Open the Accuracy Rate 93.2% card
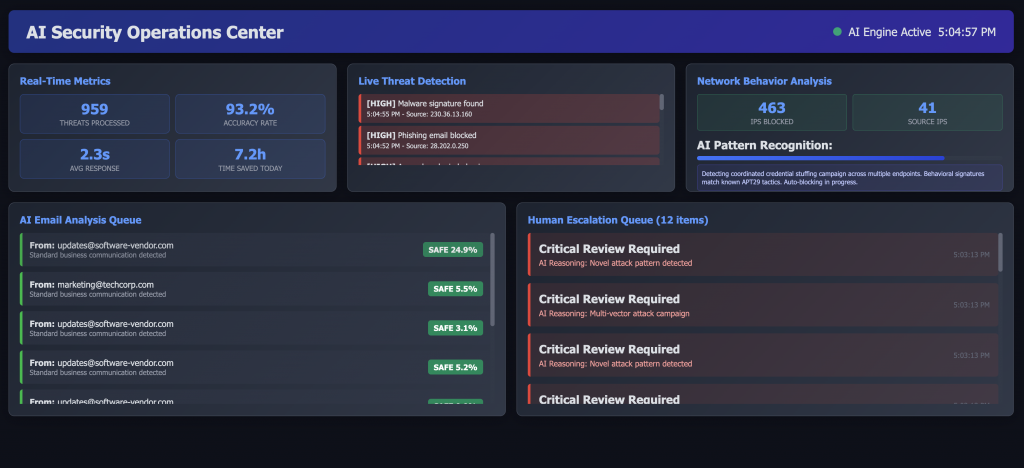The width and height of the screenshot is (1024, 468). point(250,114)
